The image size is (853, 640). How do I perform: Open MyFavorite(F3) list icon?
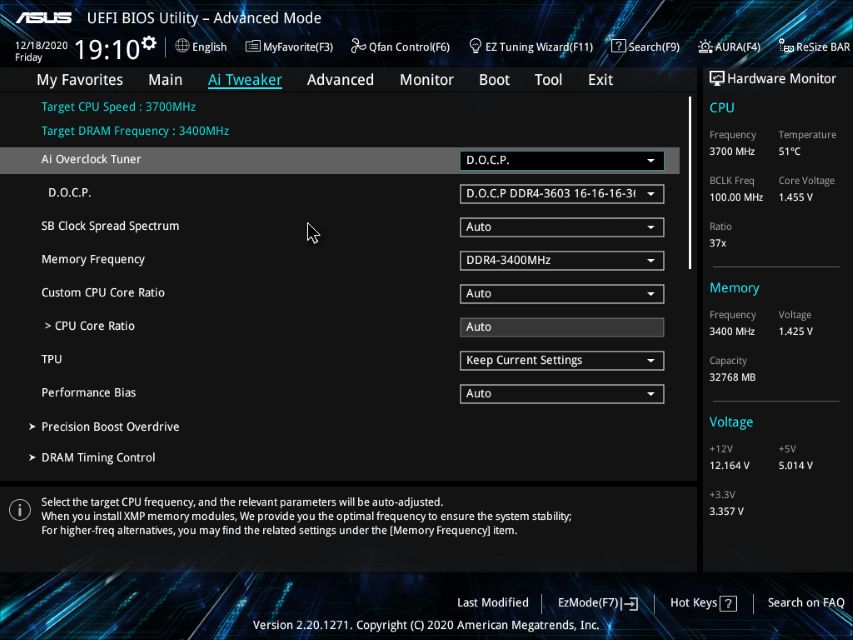tap(252, 47)
